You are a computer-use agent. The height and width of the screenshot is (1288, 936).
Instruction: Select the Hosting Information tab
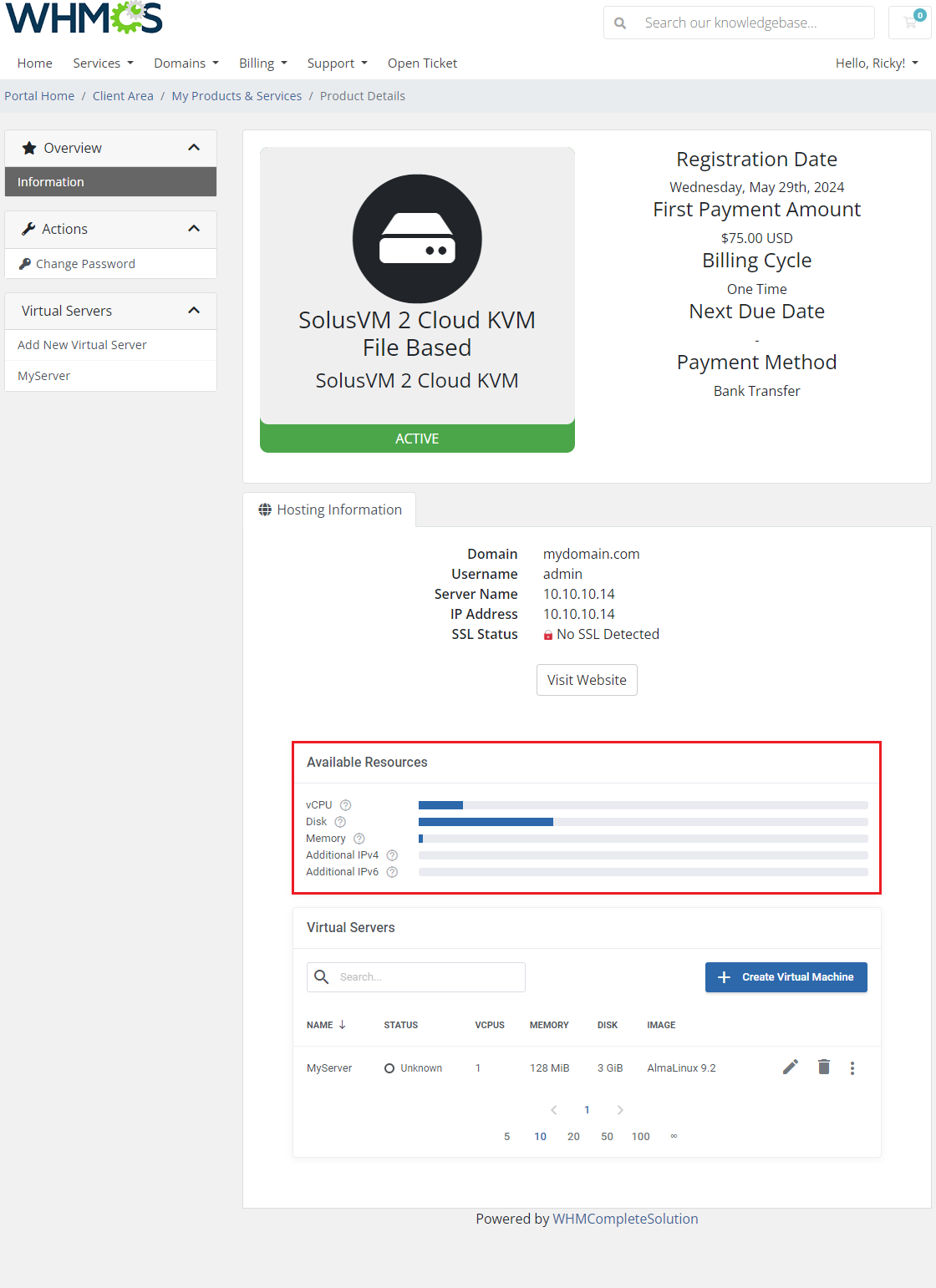pos(329,510)
